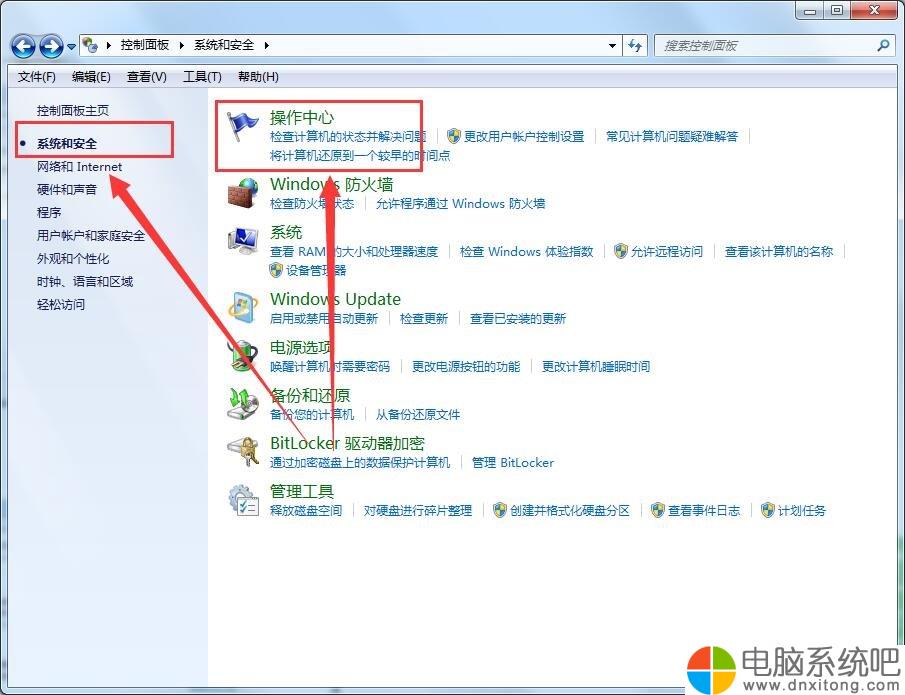The height and width of the screenshot is (695, 905).
Task: Click 设备管理器 link
Action: (316, 270)
